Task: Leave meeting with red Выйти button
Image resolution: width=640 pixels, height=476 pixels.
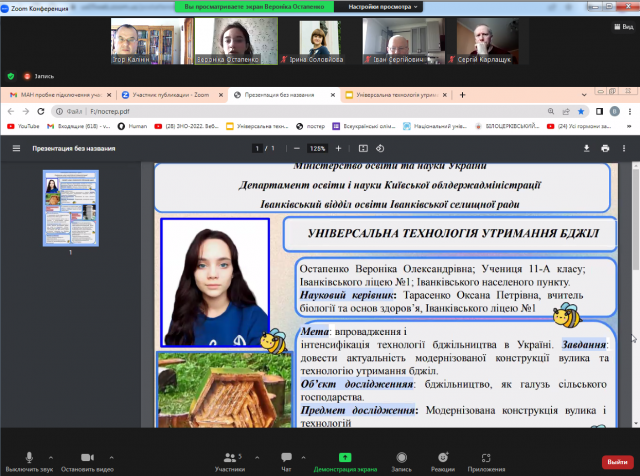Action: (616, 461)
